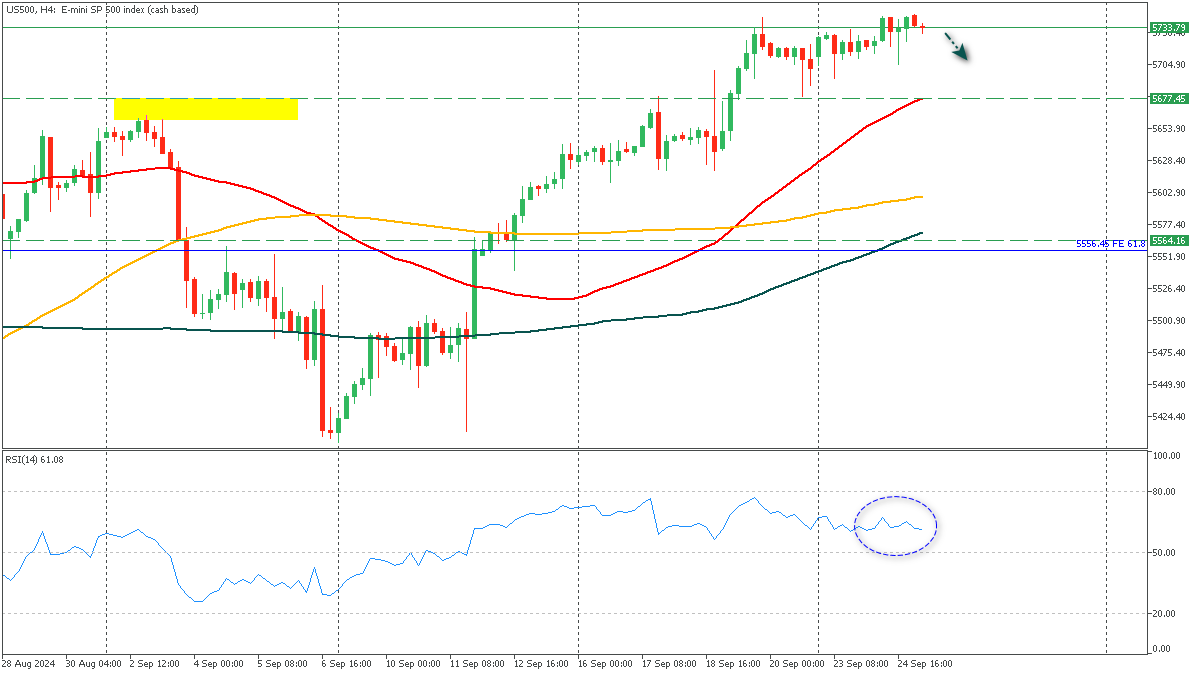Click the 28 Aug 2024 date label
The width and height of the screenshot is (1200, 675).
coord(27,663)
